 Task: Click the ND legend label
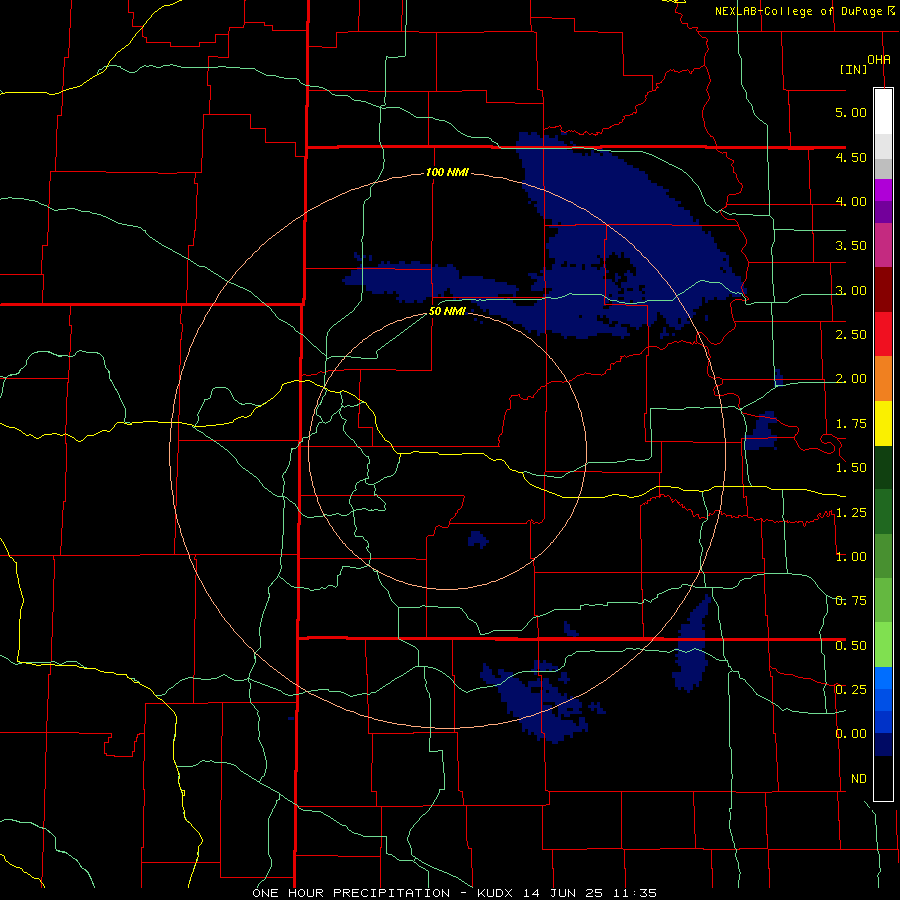[859, 779]
